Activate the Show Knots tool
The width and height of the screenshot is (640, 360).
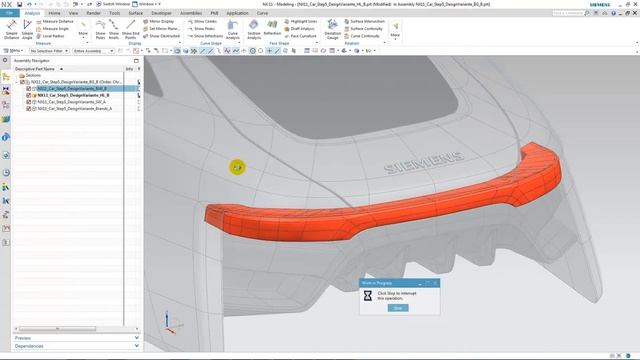[113, 29]
